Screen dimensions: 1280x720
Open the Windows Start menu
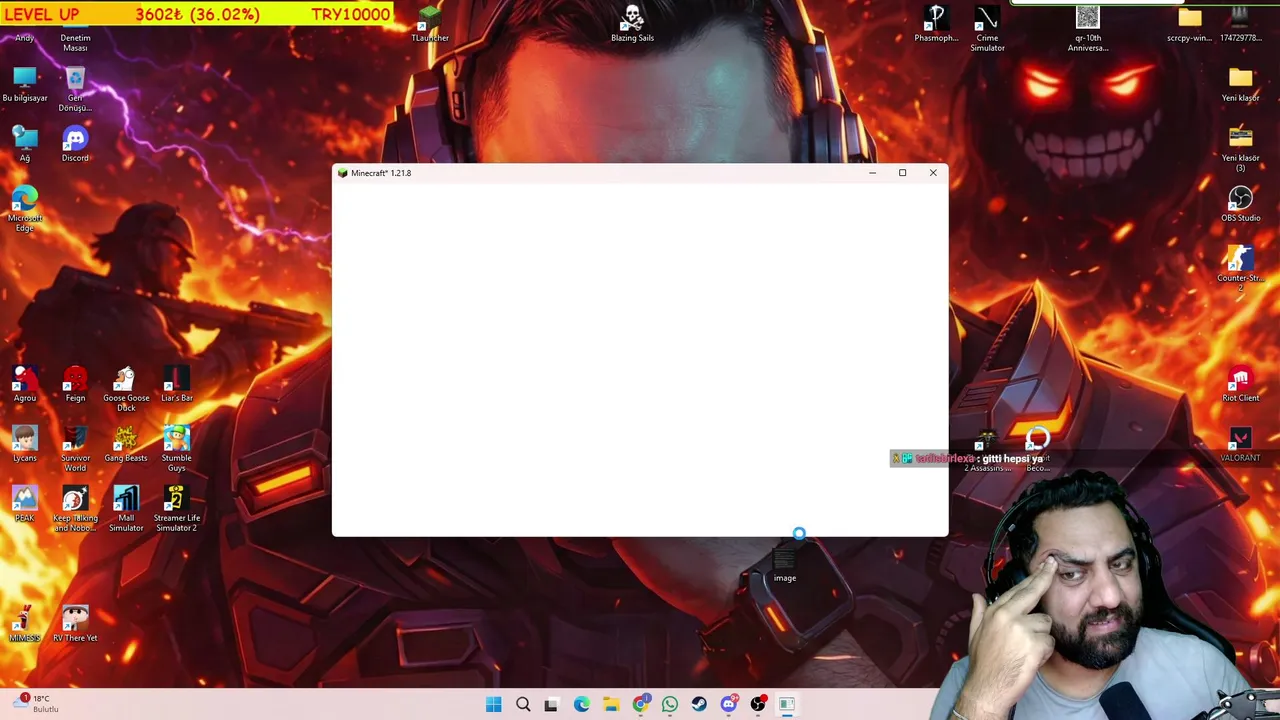[494, 705]
